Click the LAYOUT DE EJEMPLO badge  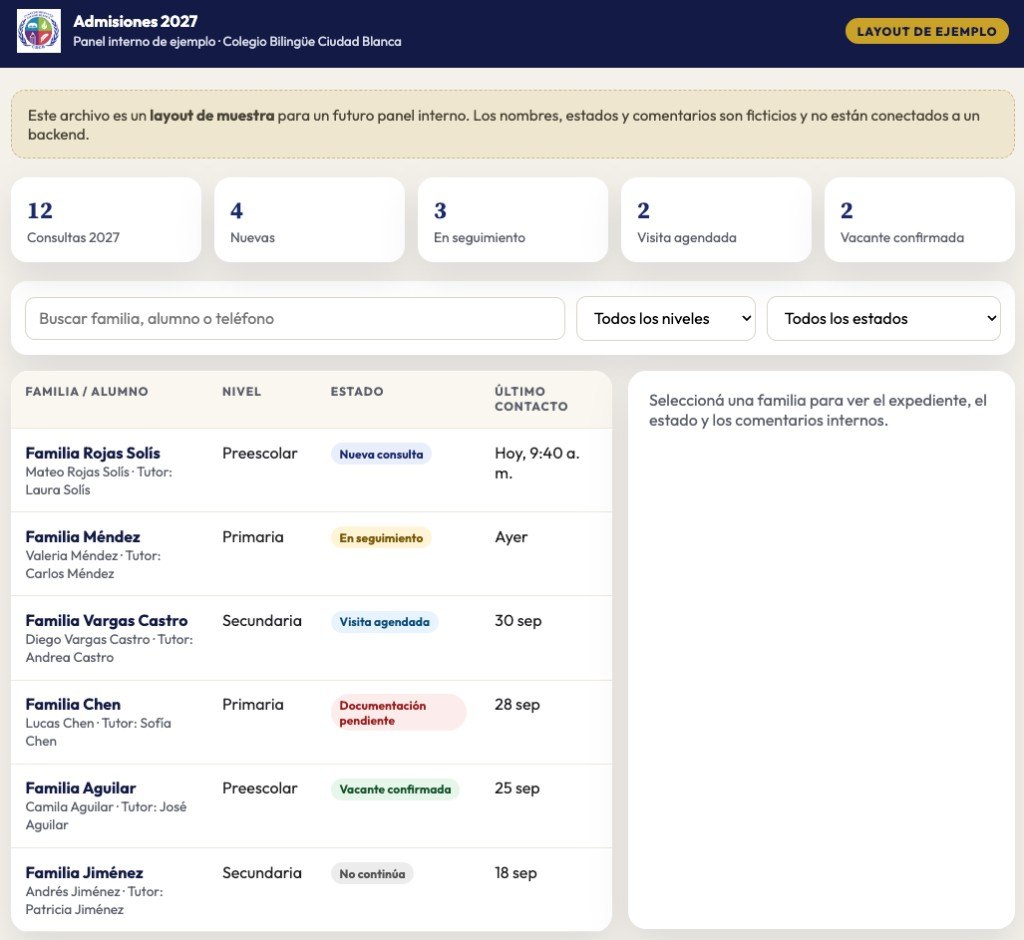(926, 31)
